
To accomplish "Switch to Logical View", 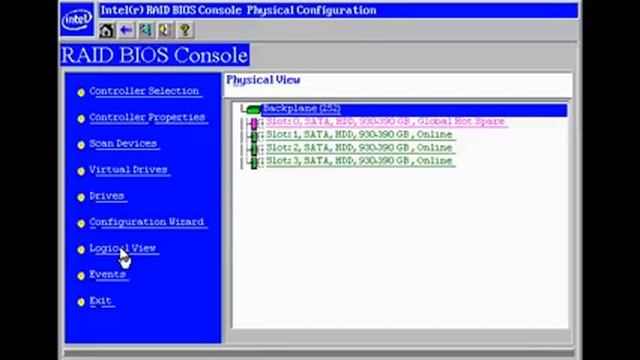I will 123,248.
